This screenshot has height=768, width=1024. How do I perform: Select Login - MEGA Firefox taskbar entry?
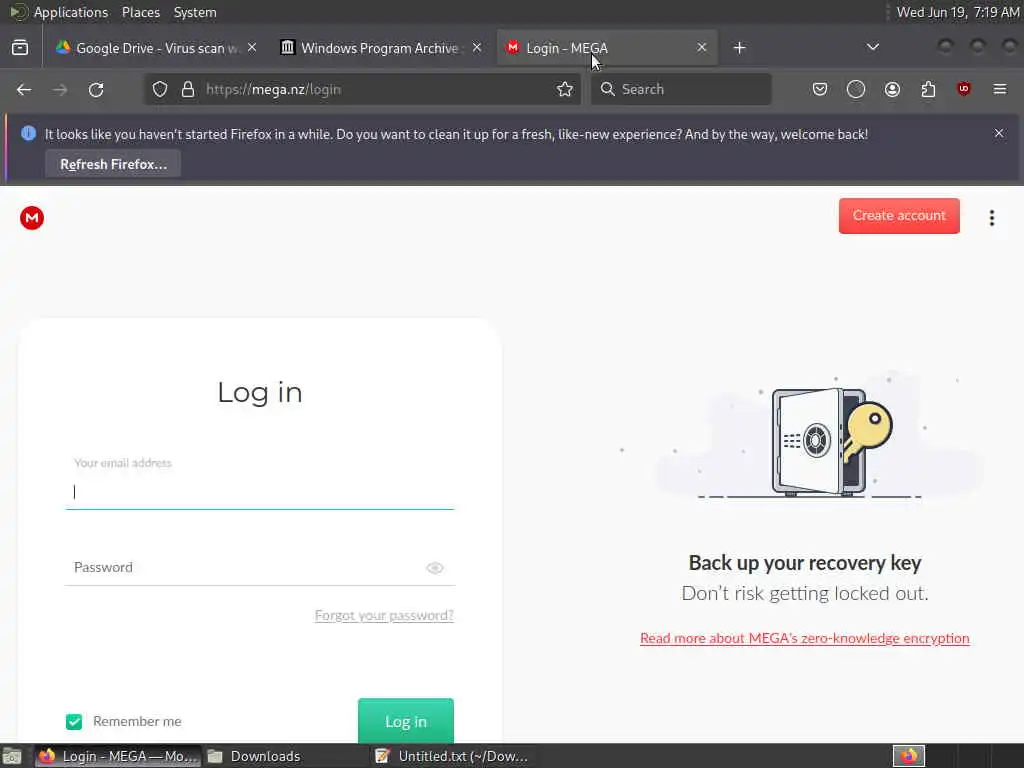[118, 756]
